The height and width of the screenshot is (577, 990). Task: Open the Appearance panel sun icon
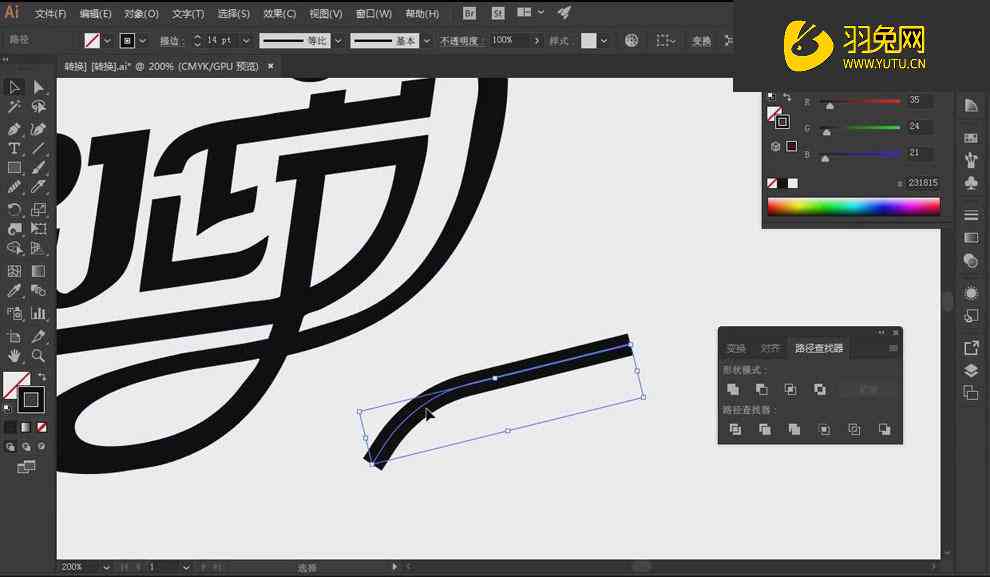[971, 292]
